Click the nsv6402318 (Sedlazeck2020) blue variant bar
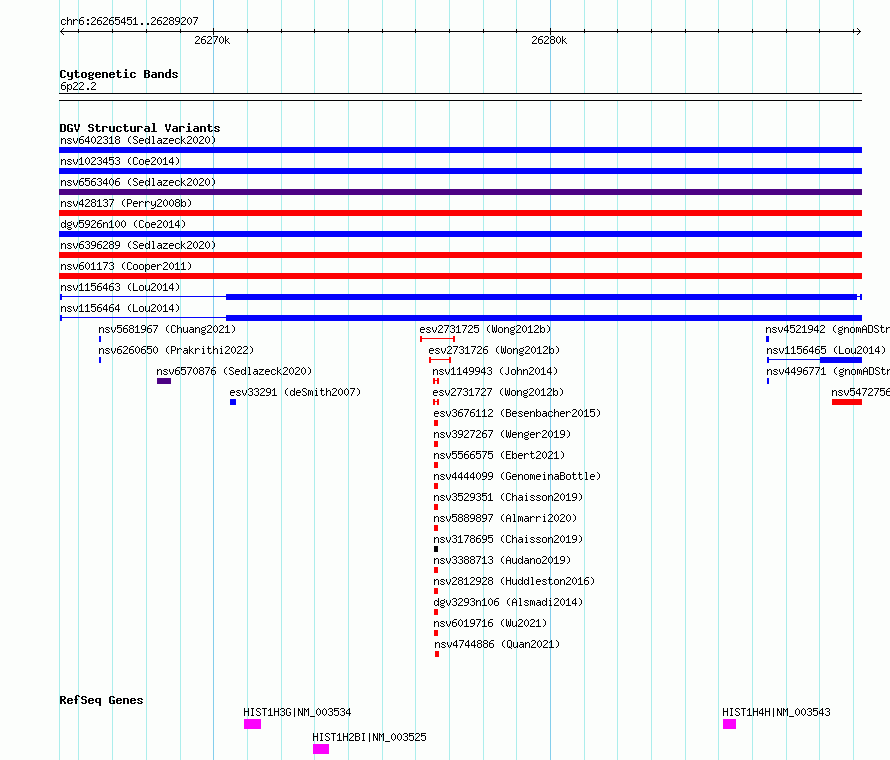Image resolution: width=890 pixels, height=760 pixels. pos(460,150)
